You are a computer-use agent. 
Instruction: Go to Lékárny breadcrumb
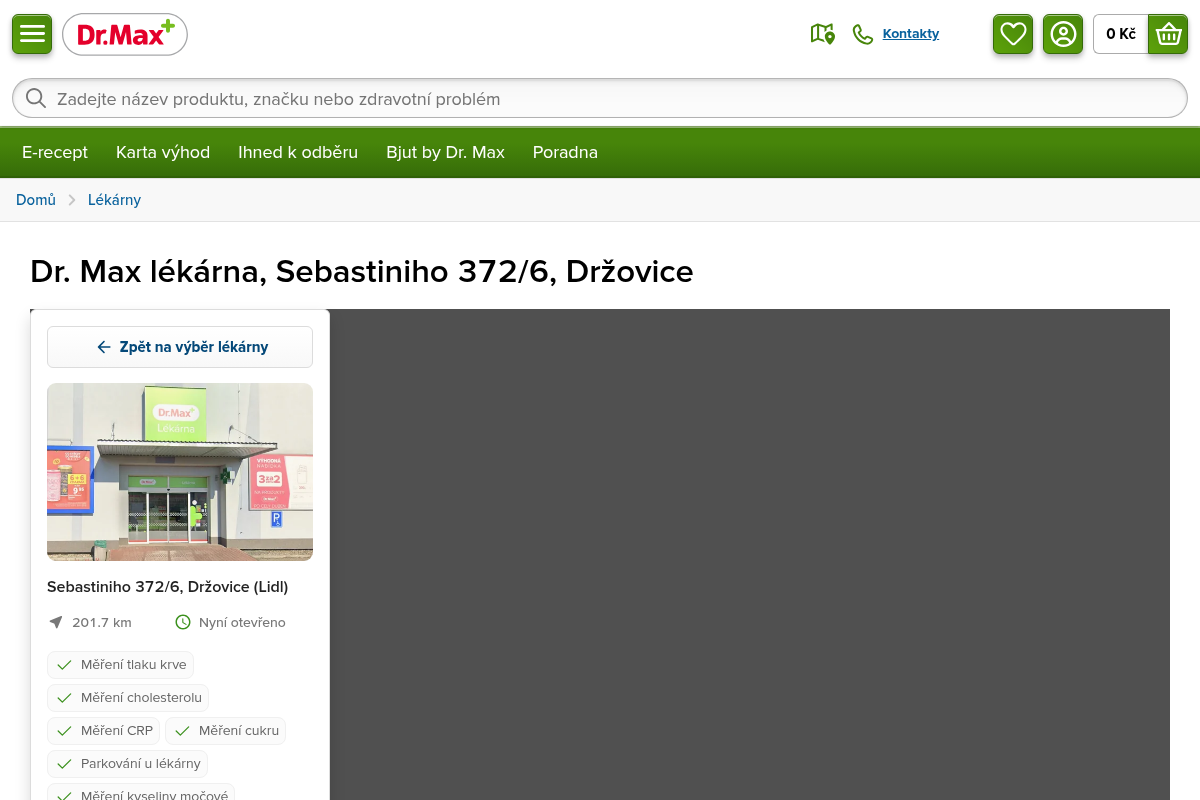[114, 200]
